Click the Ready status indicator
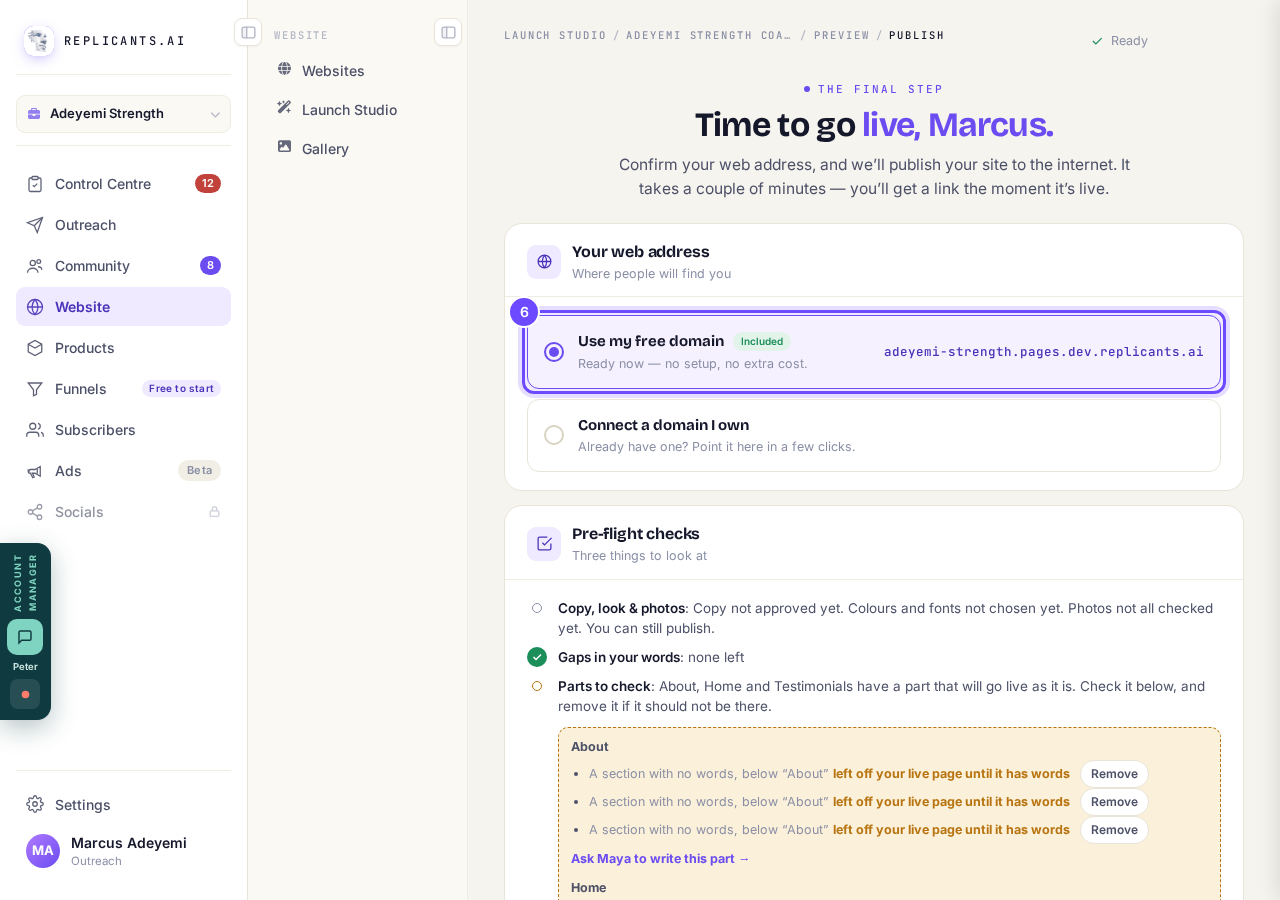 tap(1120, 41)
